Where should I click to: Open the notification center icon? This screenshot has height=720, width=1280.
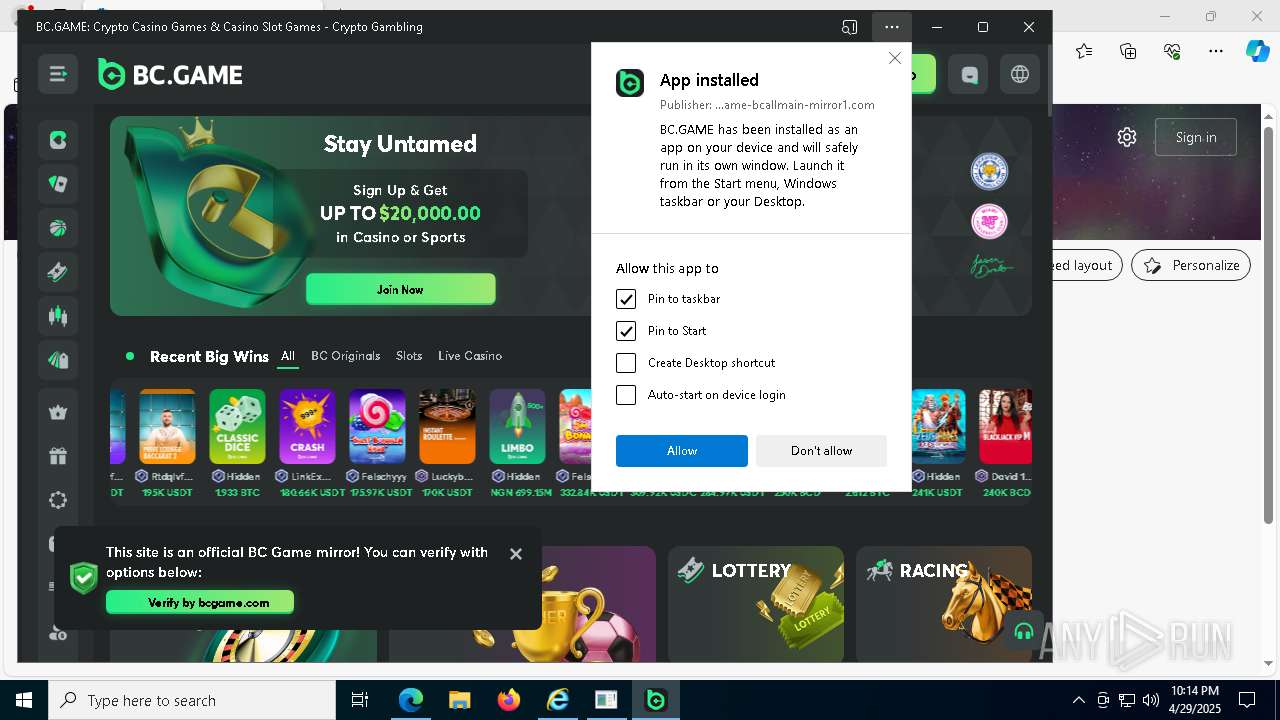click(1247, 700)
